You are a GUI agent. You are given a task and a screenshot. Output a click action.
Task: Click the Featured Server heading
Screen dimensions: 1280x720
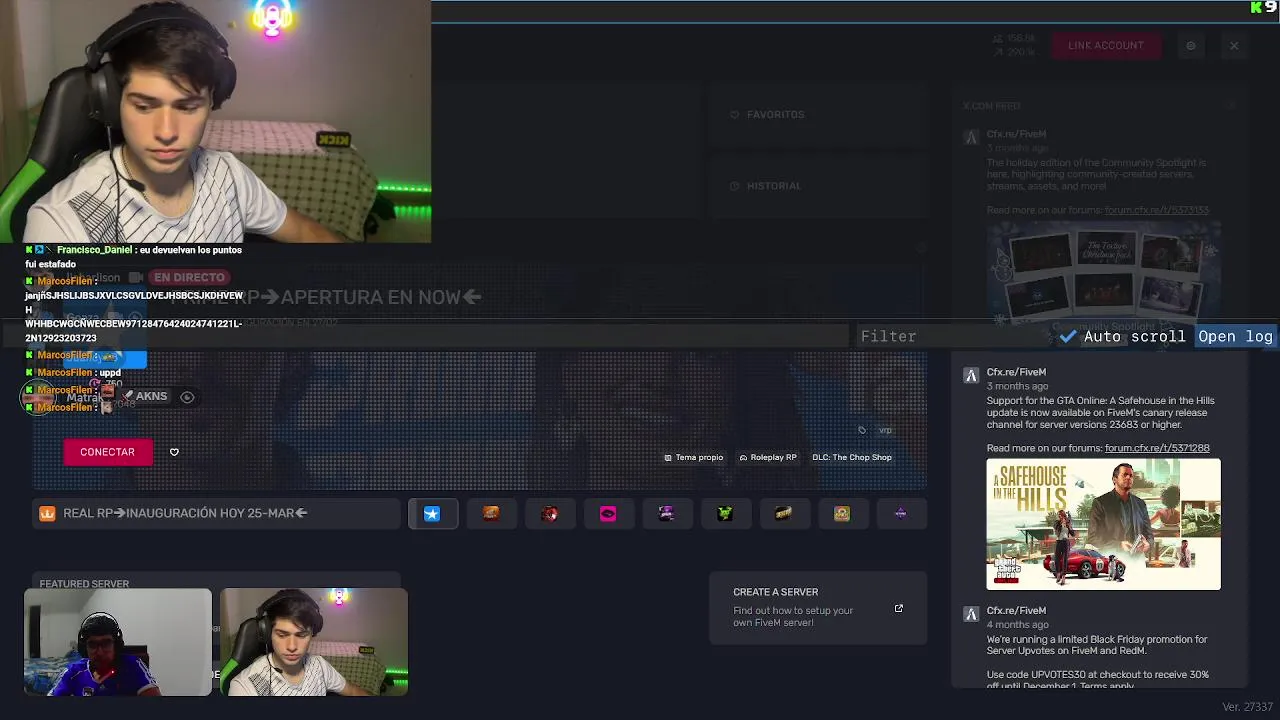[84, 584]
